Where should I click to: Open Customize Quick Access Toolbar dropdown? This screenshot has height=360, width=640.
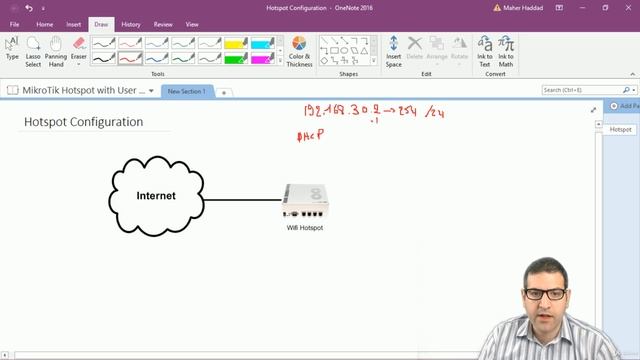pyautogui.click(x=43, y=8)
